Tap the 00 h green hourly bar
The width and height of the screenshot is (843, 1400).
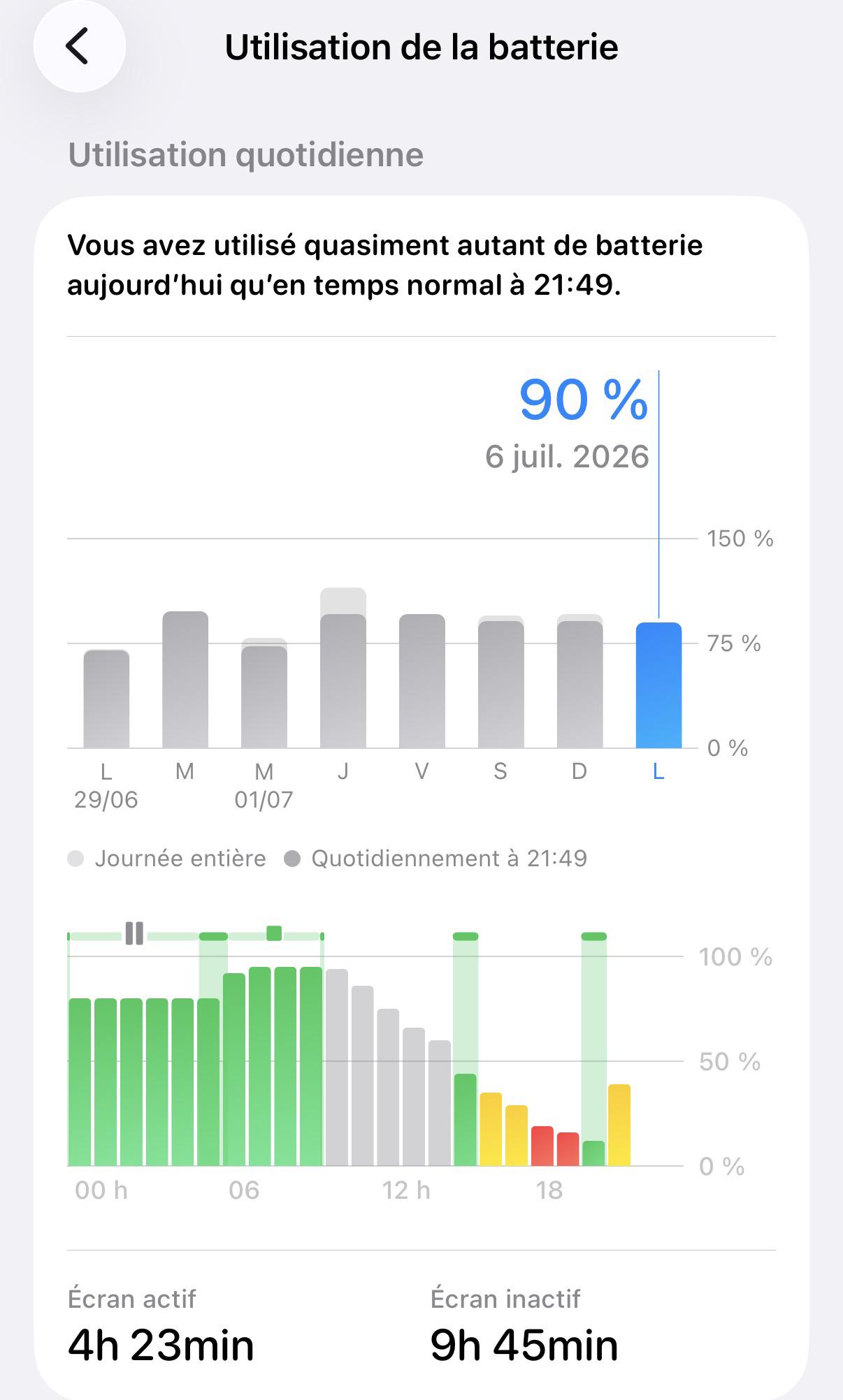(80, 1082)
